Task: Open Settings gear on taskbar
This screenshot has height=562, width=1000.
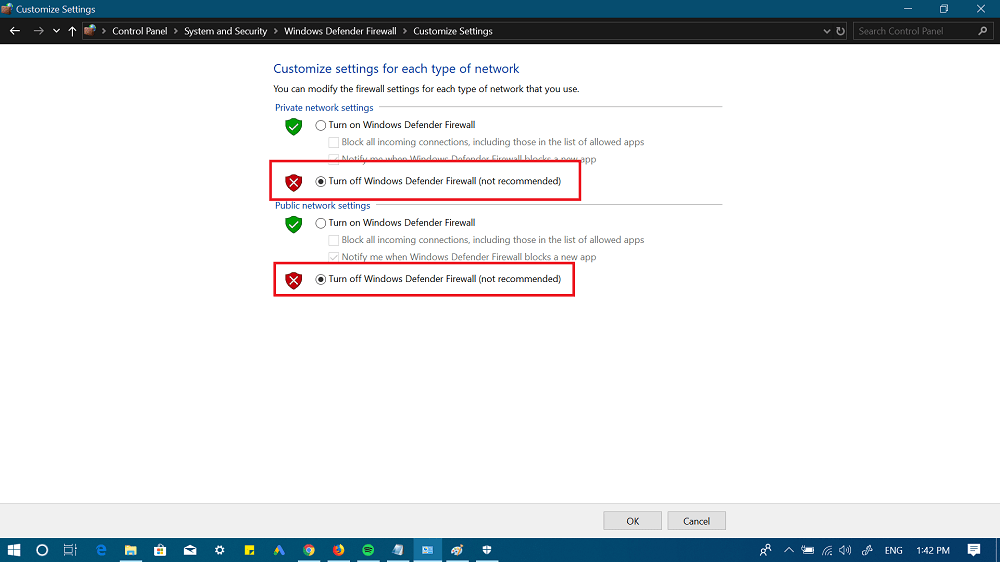Action: click(x=219, y=550)
